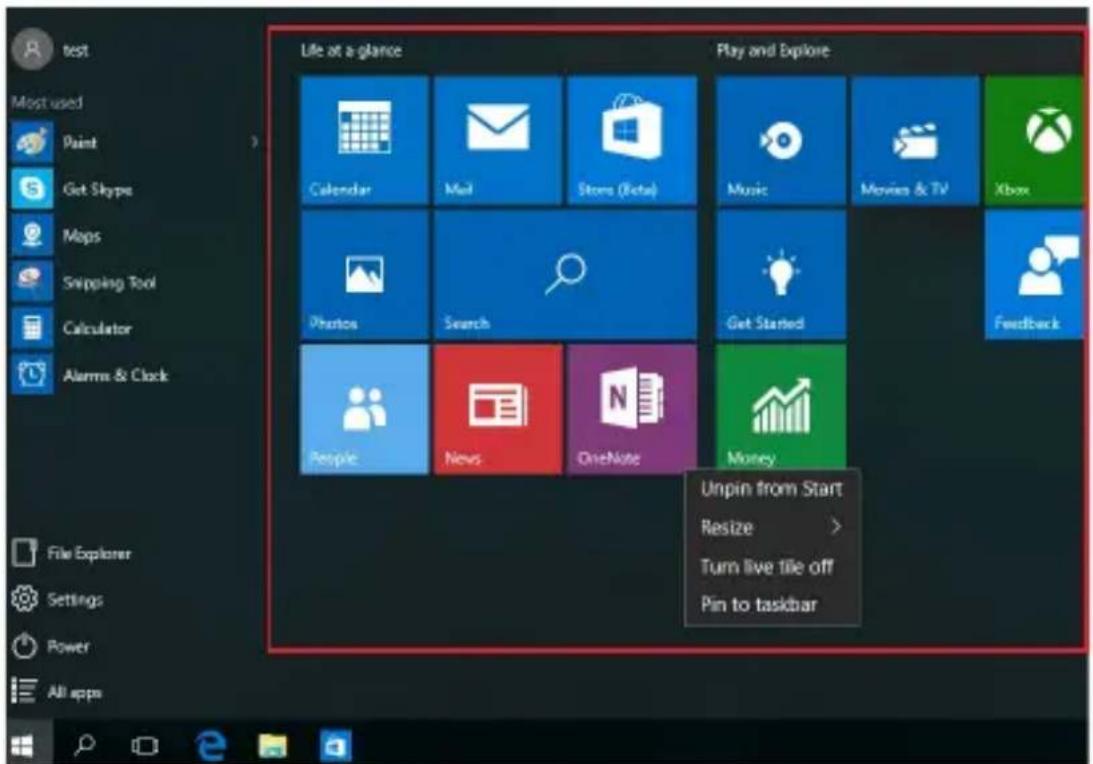
Task: Open the Feedback tile
Action: (1035, 275)
